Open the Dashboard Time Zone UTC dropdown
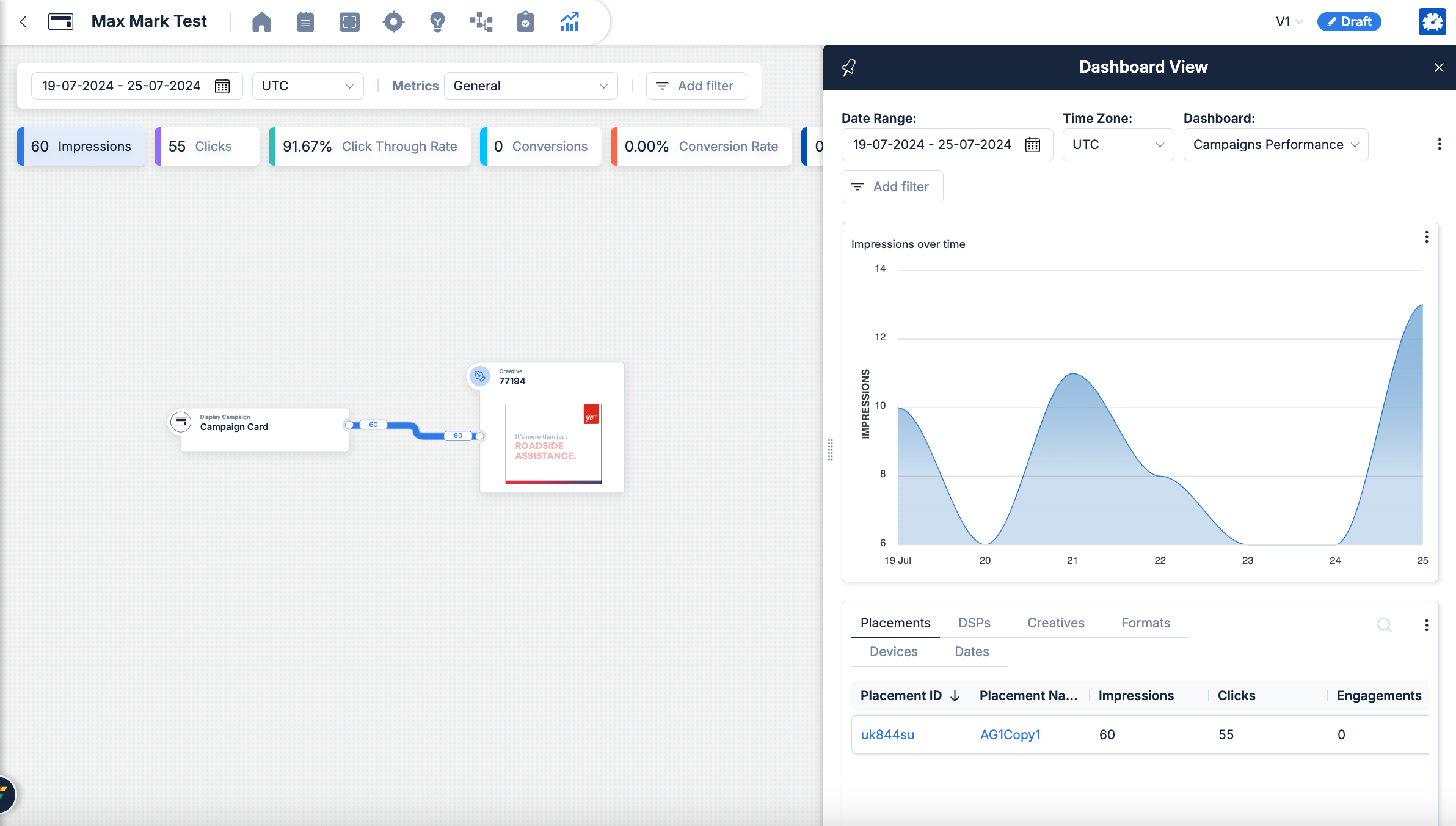This screenshot has width=1456, height=826. pos(1118,145)
